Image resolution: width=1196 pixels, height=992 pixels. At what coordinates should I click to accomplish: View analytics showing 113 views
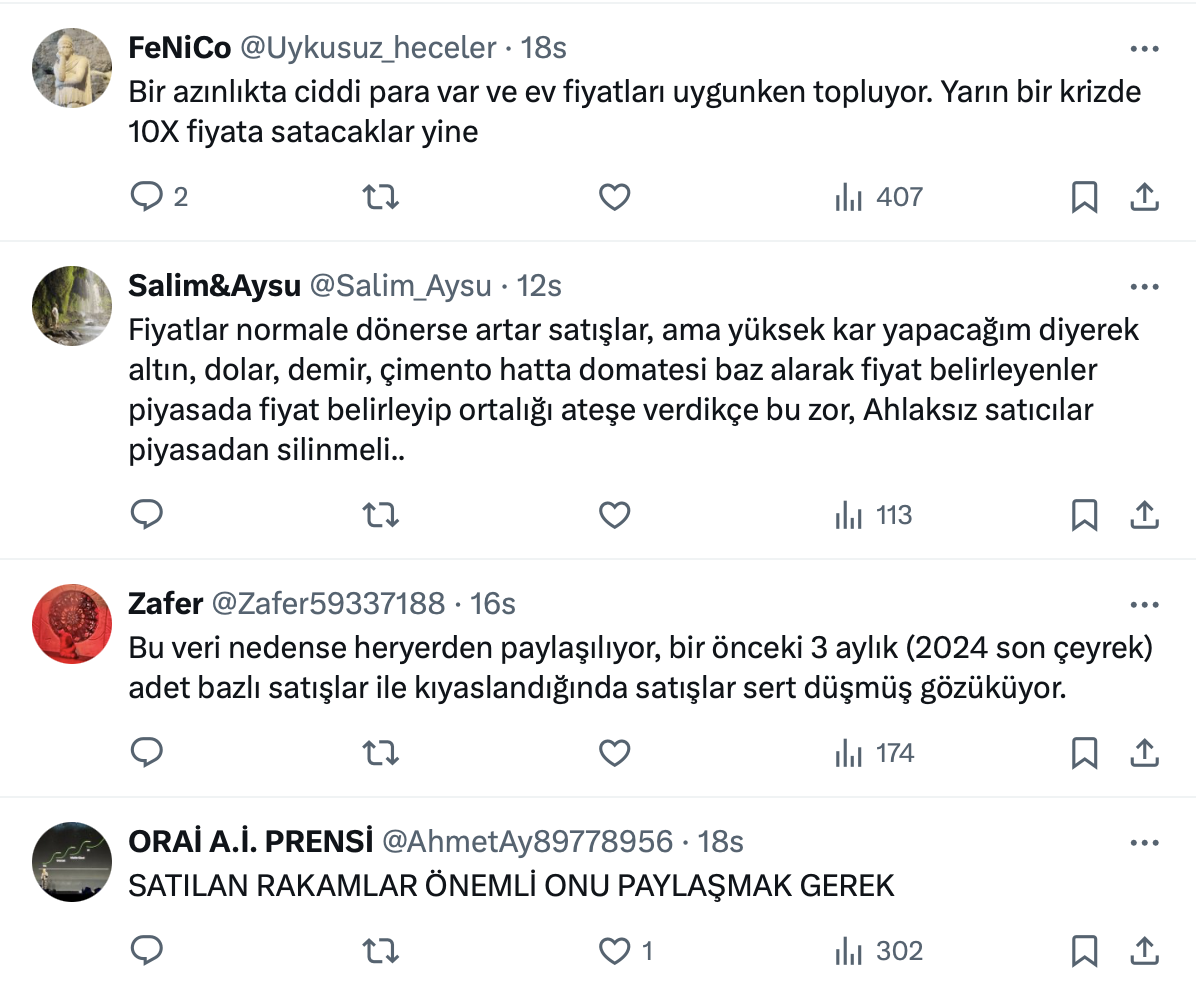(874, 515)
